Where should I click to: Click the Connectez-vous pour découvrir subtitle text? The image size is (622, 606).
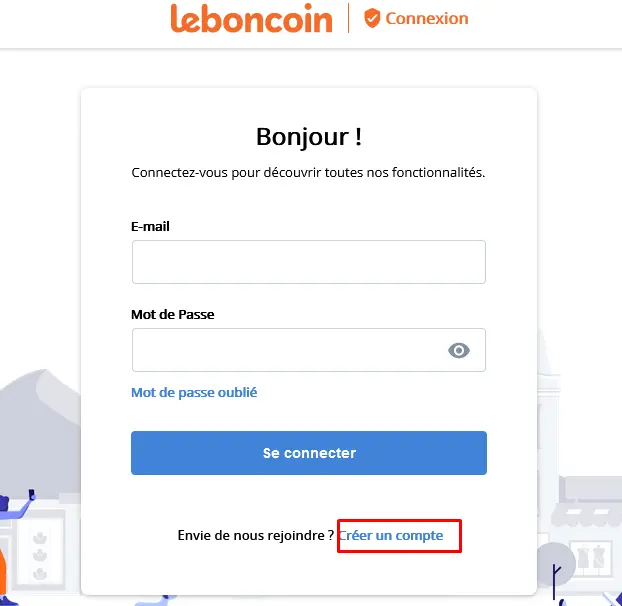[308, 173]
